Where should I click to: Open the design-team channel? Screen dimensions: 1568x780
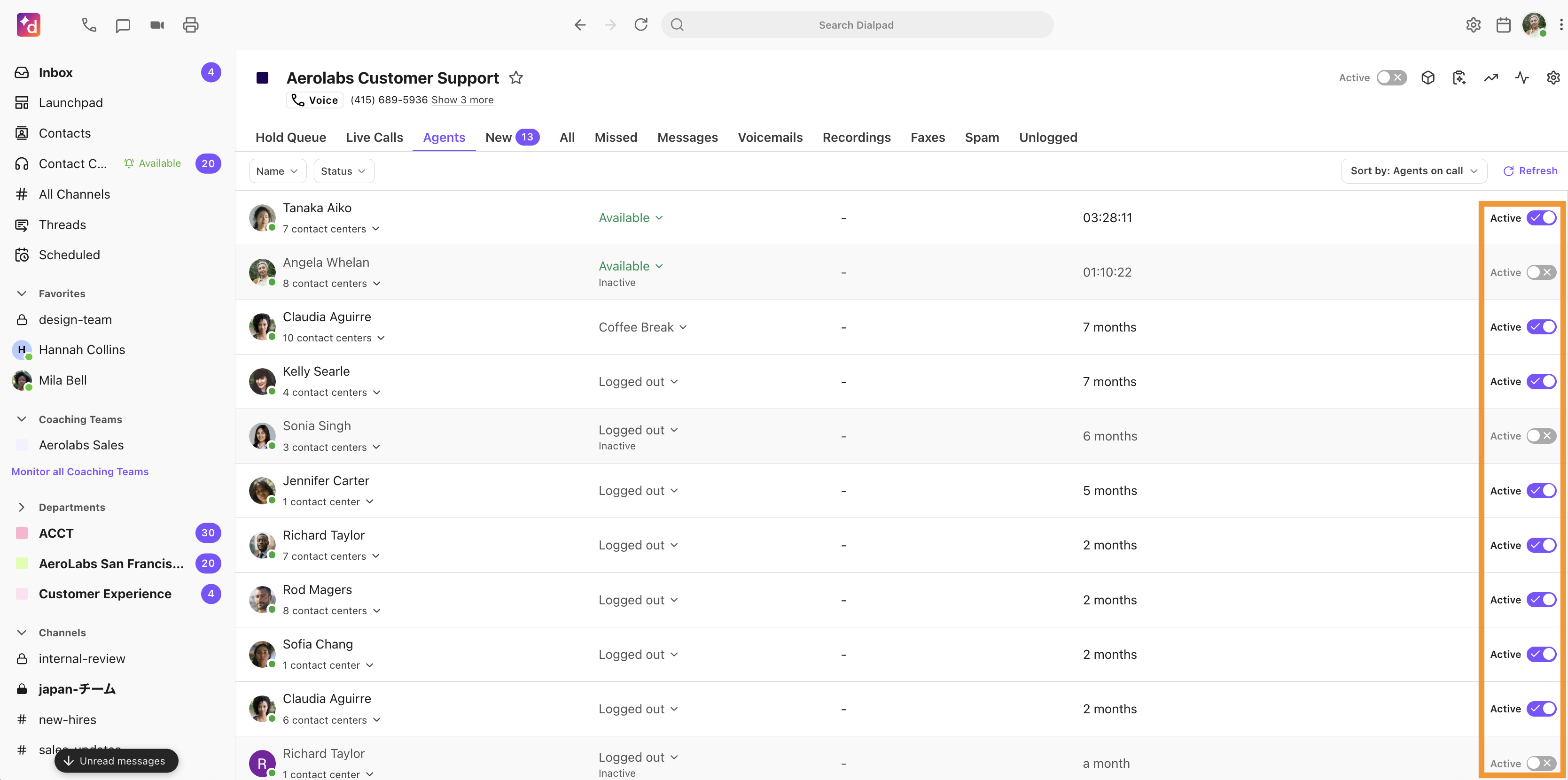coord(117,319)
